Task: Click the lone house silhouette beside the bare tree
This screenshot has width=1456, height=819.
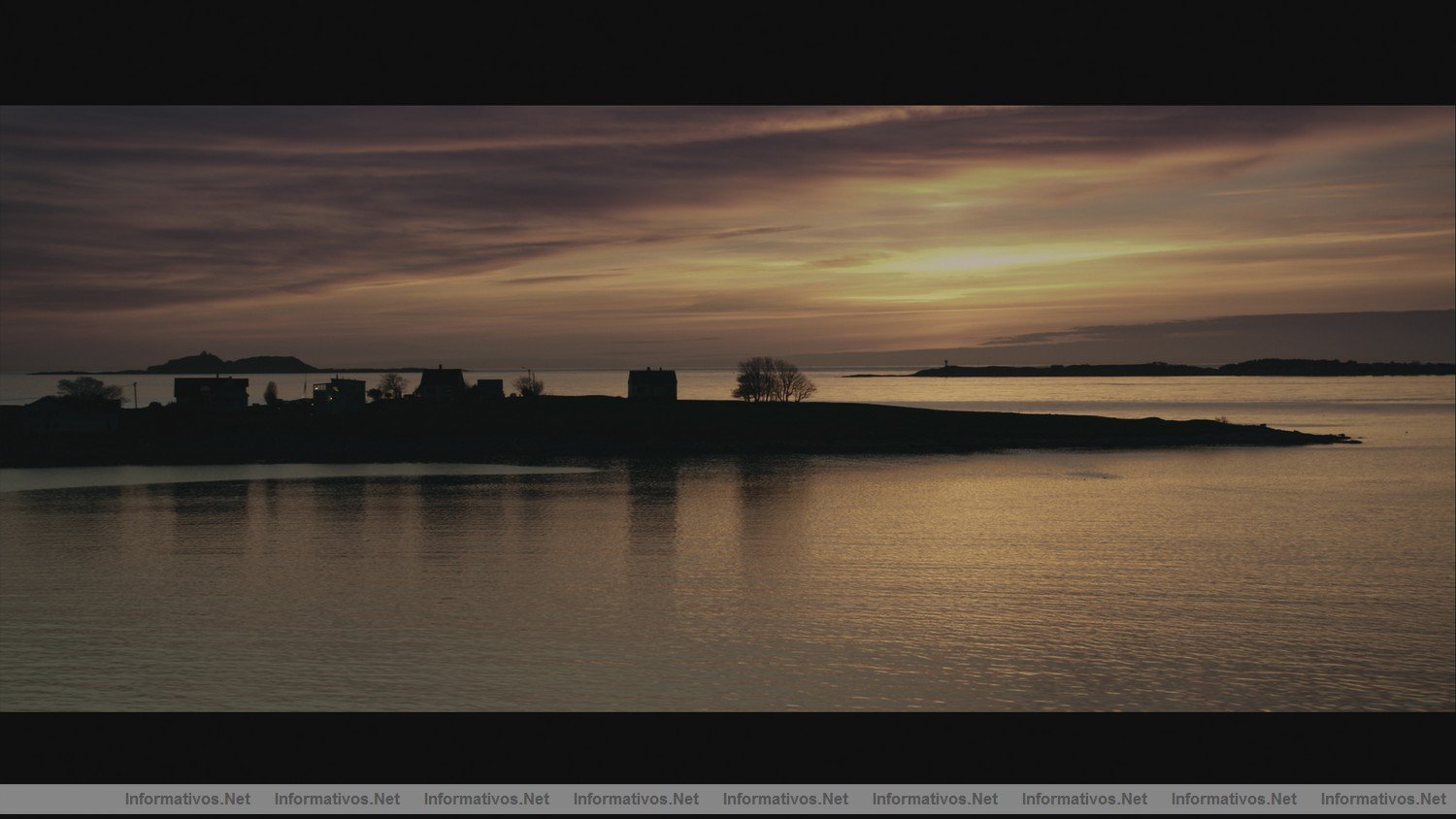Action: tap(652, 385)
